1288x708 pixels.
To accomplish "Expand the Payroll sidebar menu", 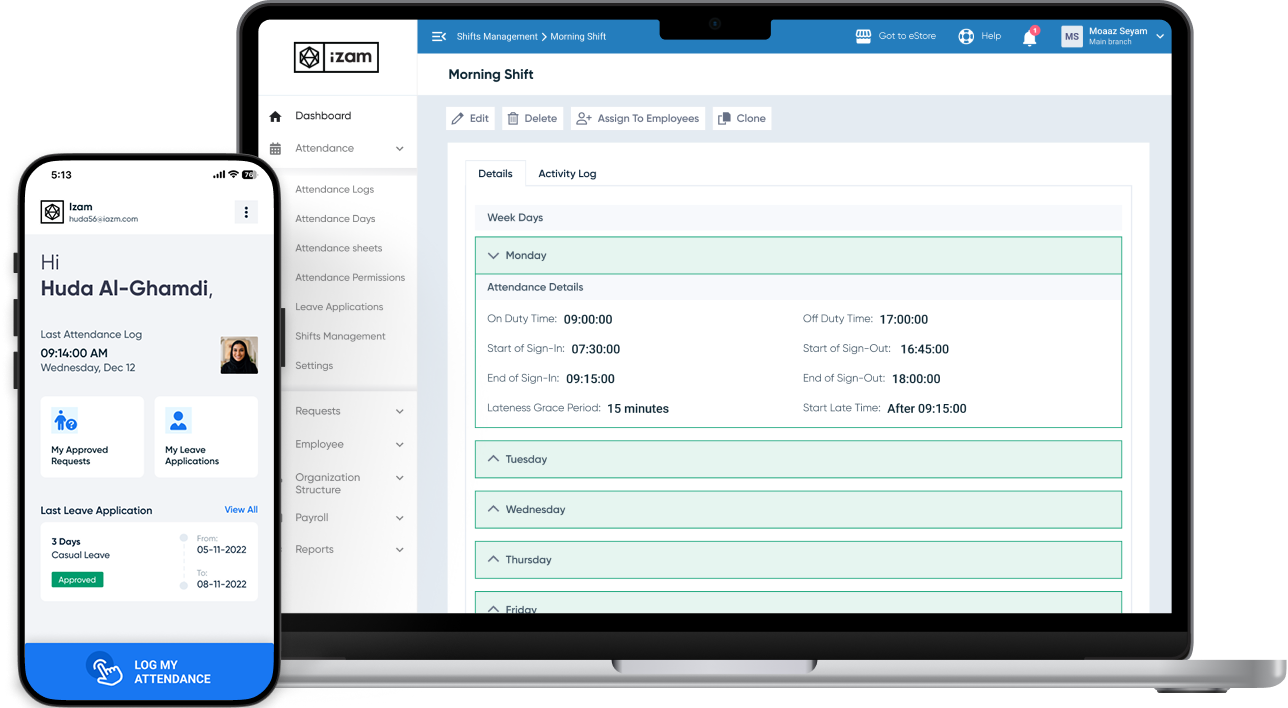I will coord(399,518).
